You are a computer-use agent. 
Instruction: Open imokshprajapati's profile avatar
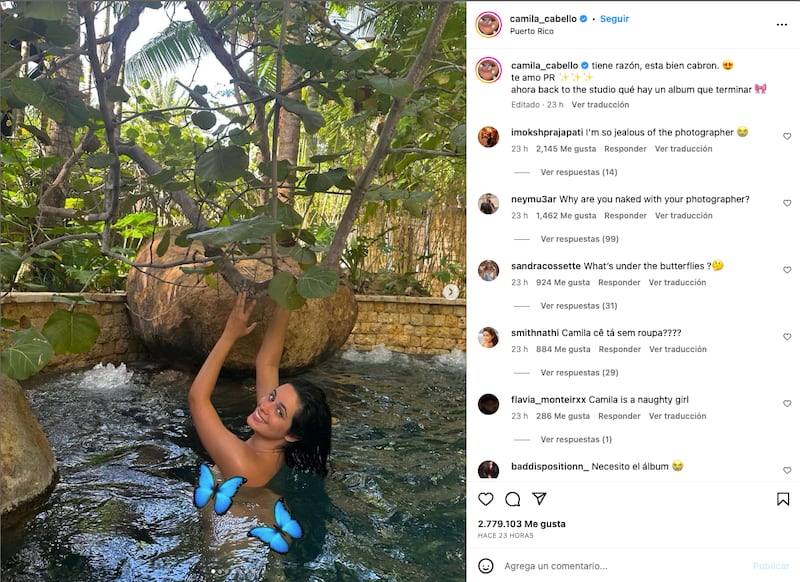click(x=488, y=137)
